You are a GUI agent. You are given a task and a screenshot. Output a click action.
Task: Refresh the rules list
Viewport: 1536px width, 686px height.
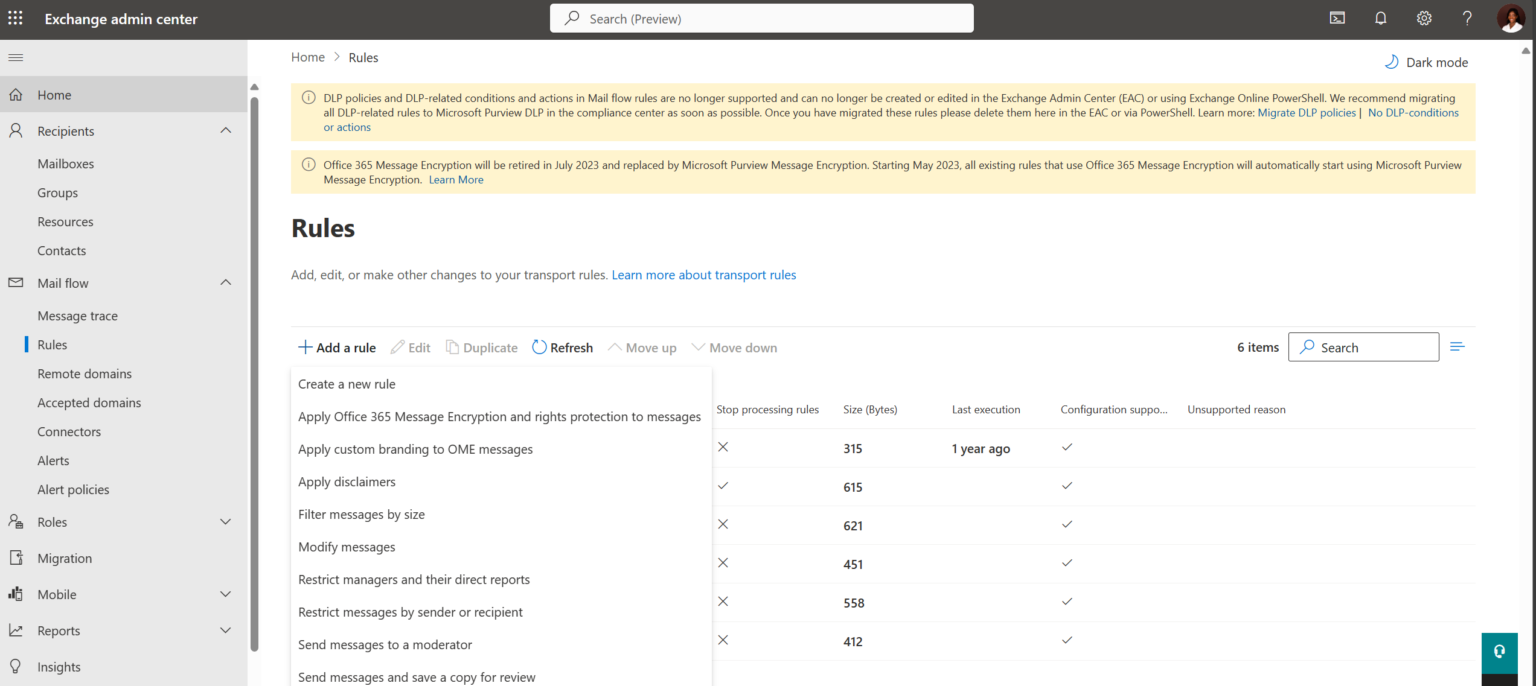[x=562, y=347]
